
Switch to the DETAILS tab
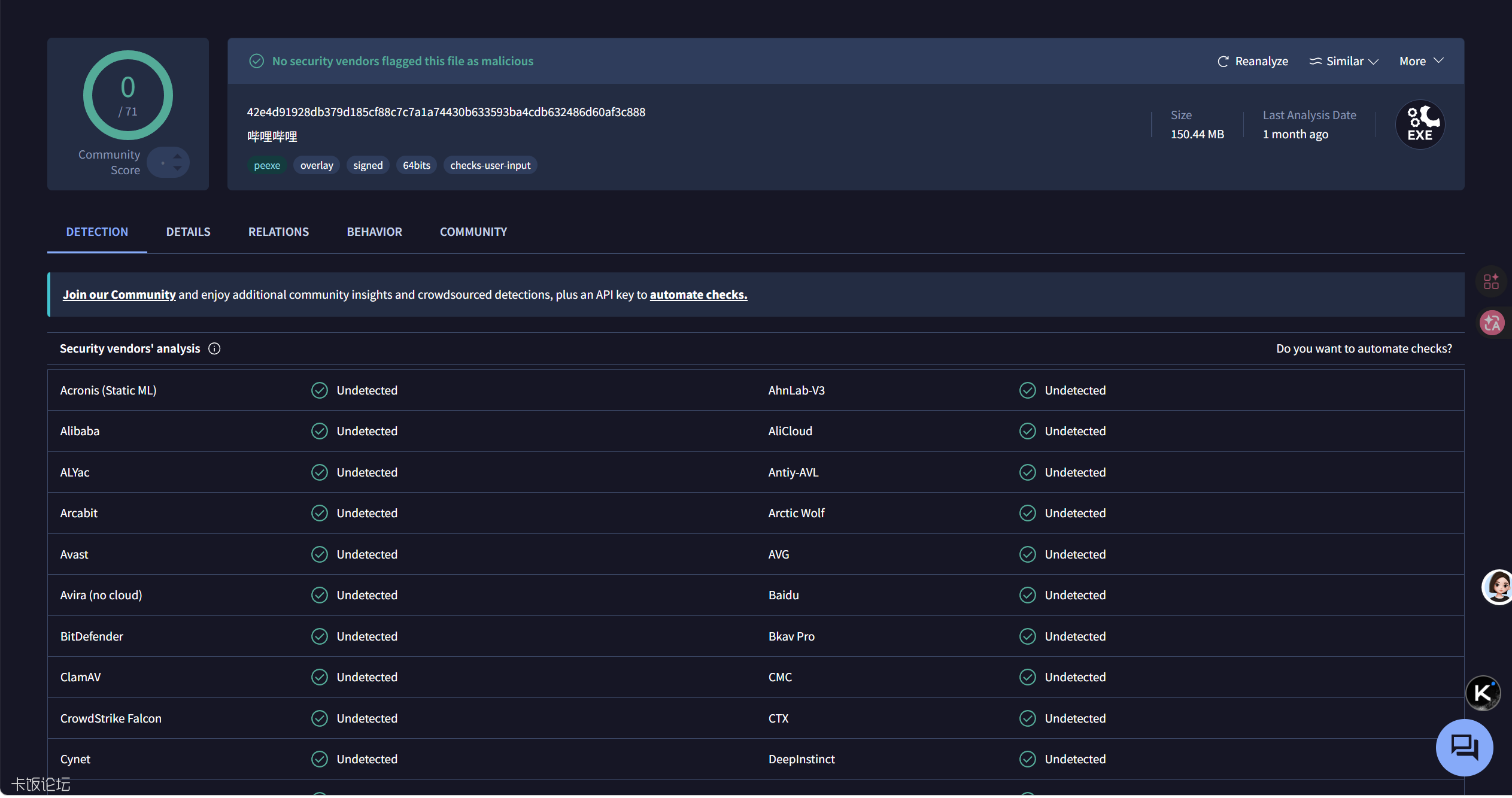188,232
